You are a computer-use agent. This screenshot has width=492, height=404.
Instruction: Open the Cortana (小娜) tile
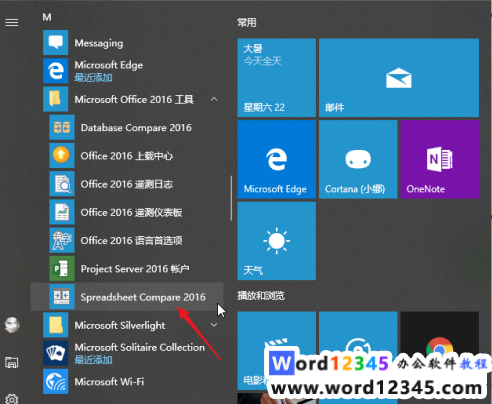[x=358, y=159]
